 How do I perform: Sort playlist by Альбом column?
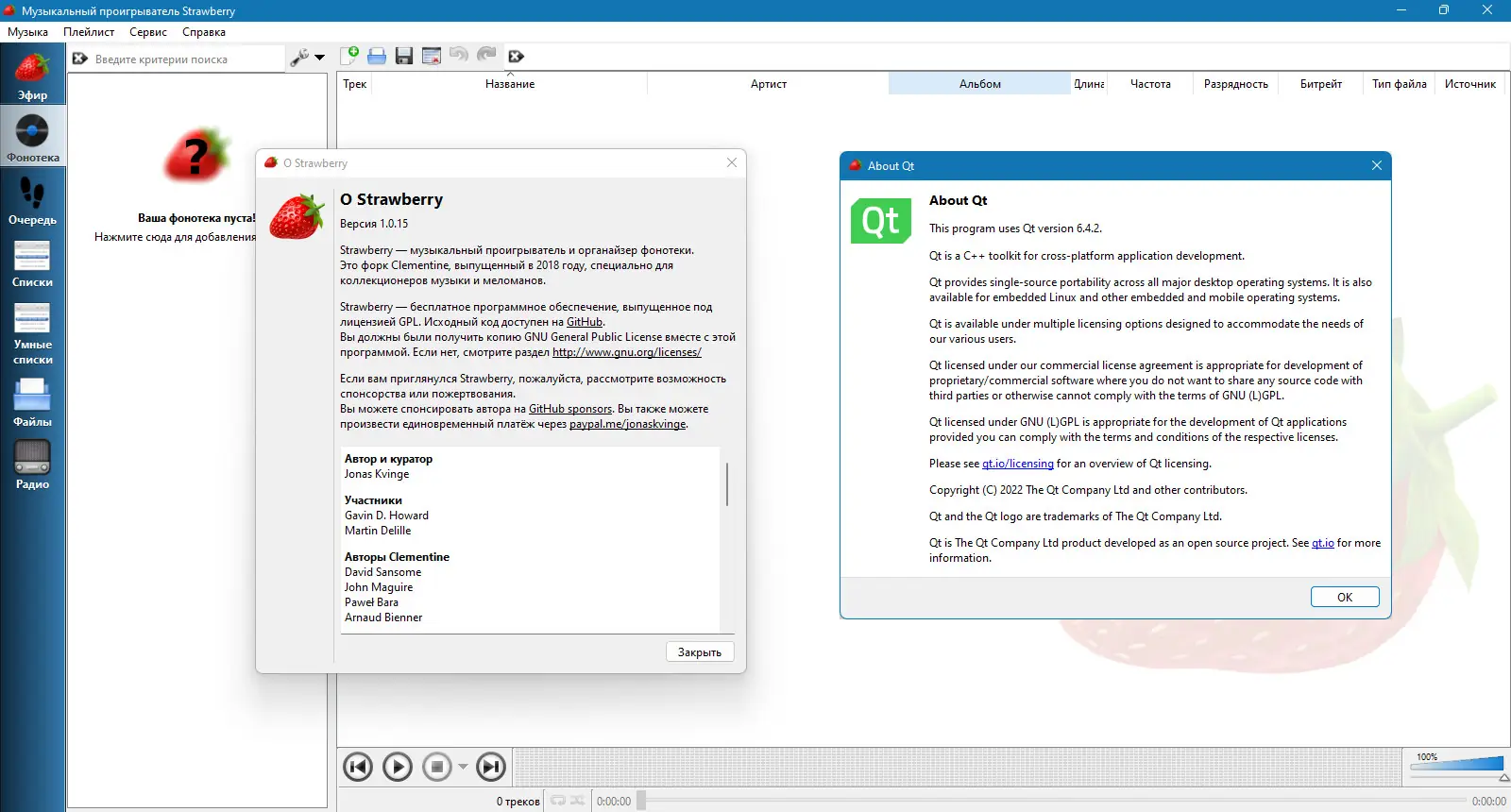(979, 84)
